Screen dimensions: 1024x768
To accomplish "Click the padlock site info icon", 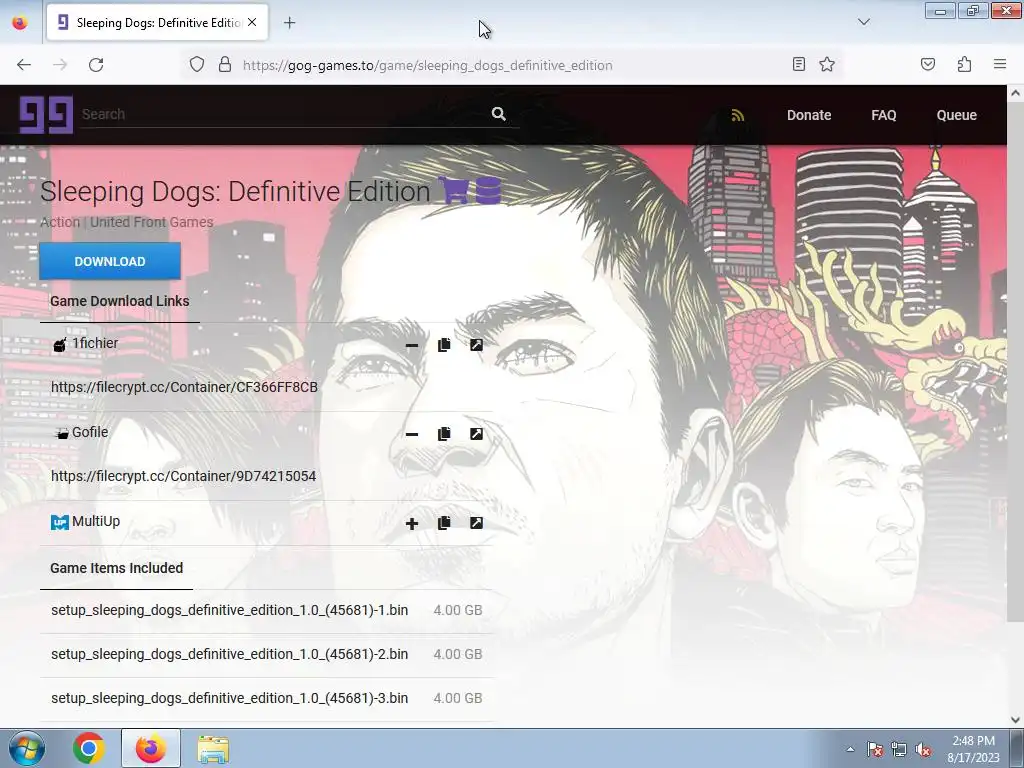I will pyautogui.click(x=225, y=65).
